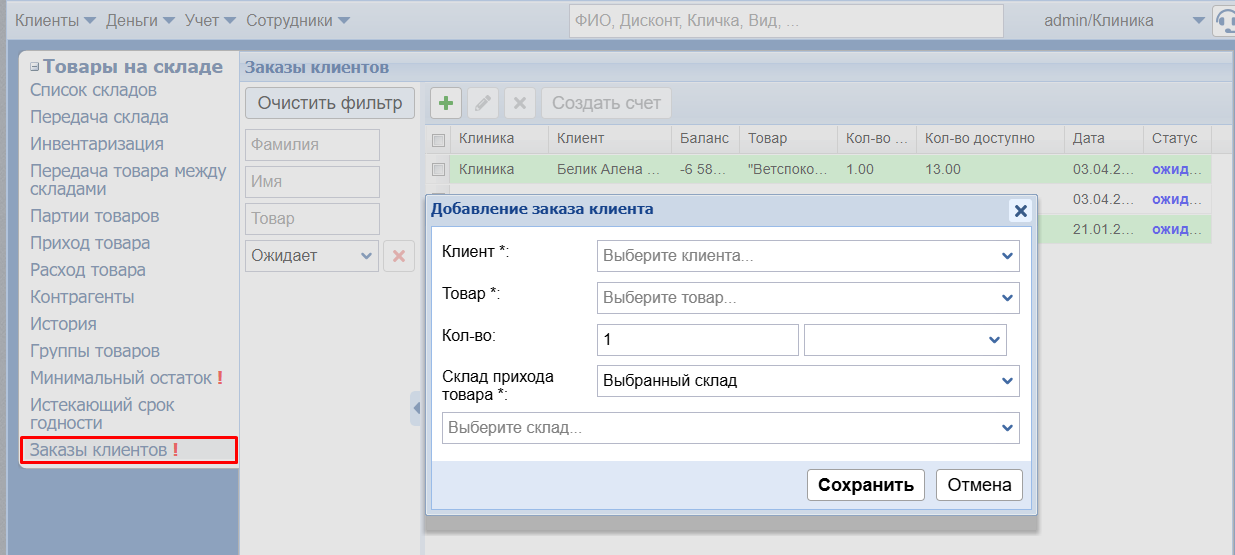Close the Добавление заказа клиента dialog
The image size is (1235, 555).
[1020, 210]
